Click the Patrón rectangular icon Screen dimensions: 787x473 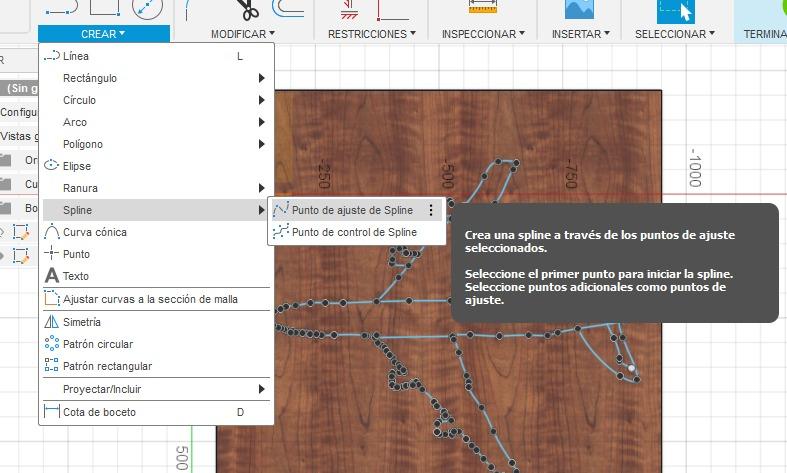click(x=52, y=365)
